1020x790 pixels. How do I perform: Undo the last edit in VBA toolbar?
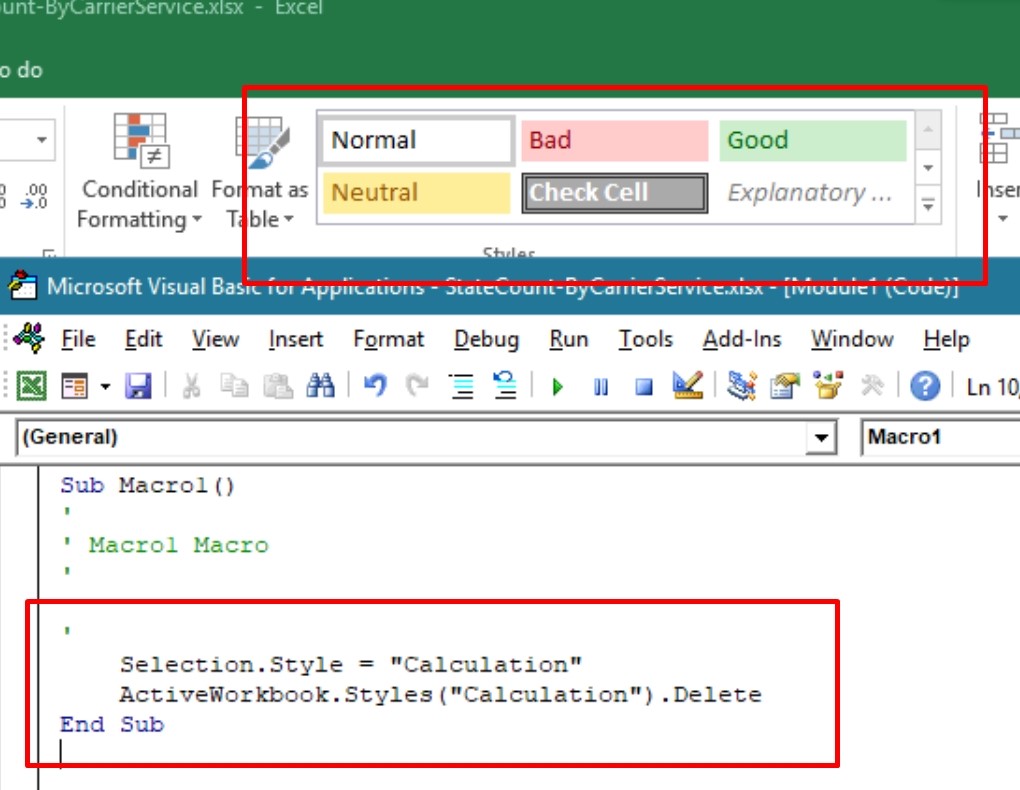[375, 386]
